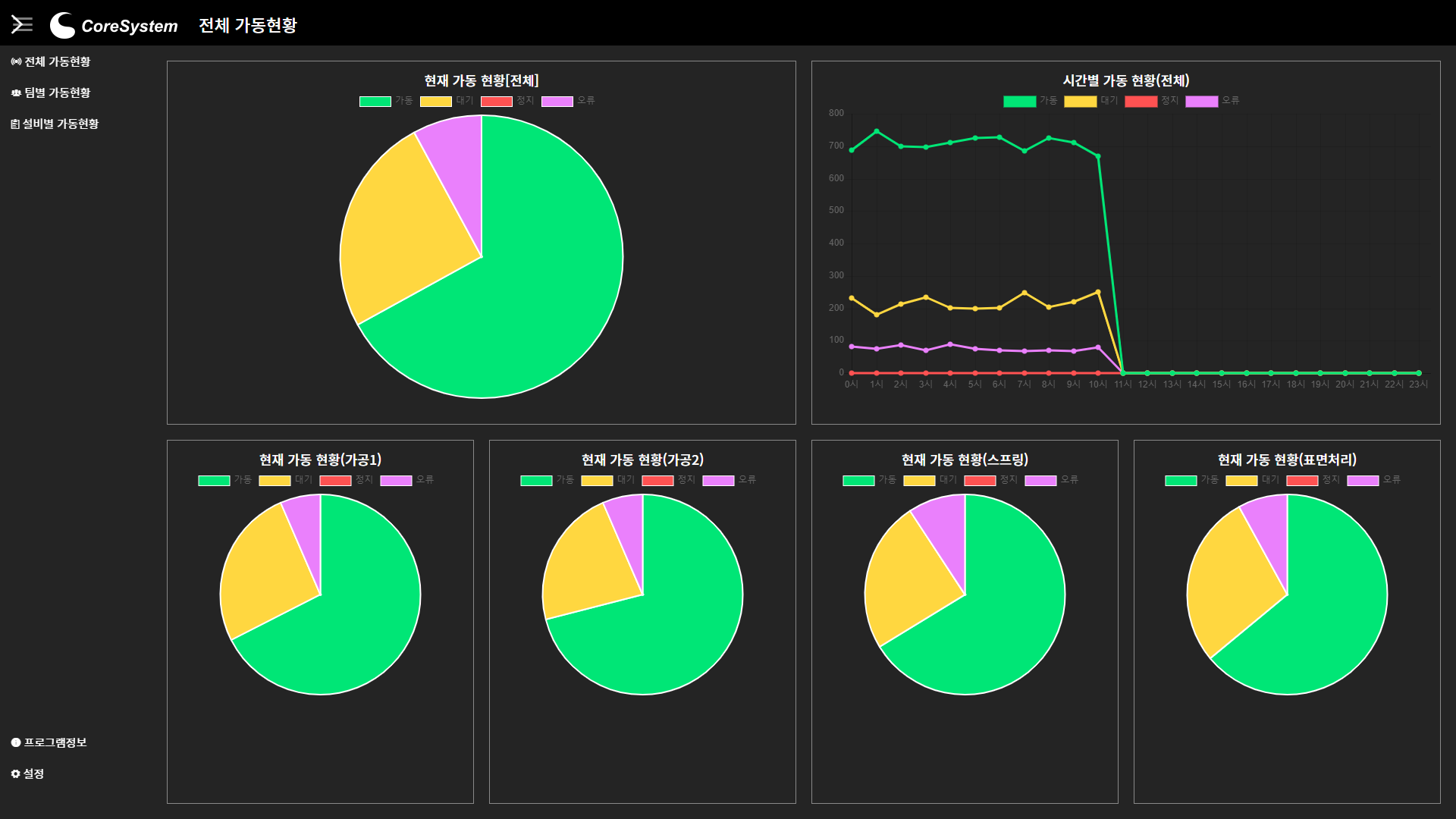Click the green 가동 data point at 1시
Image resolution: width=1456 pixels, height=819 pixels.
[877, 131]
